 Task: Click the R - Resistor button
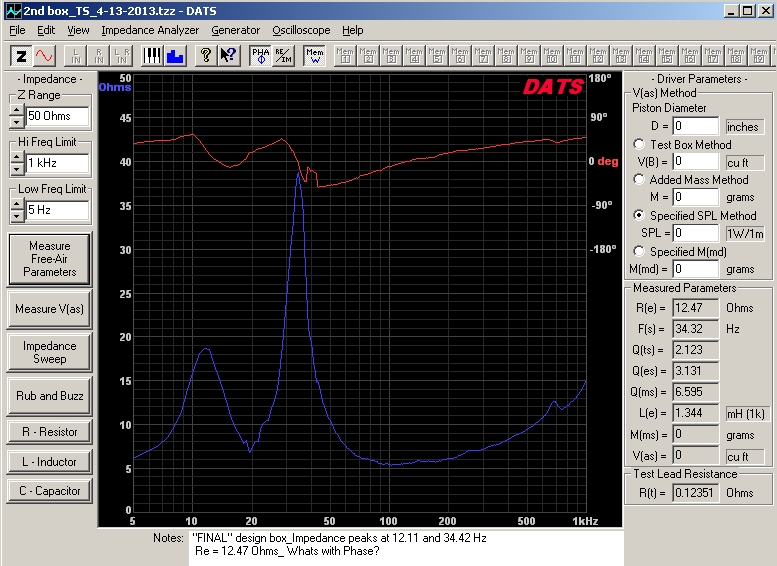50,432
